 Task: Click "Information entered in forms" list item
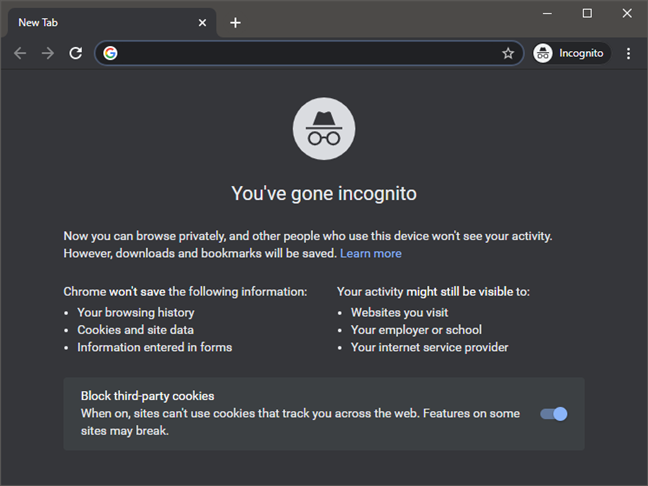click(x=155, y=347)
